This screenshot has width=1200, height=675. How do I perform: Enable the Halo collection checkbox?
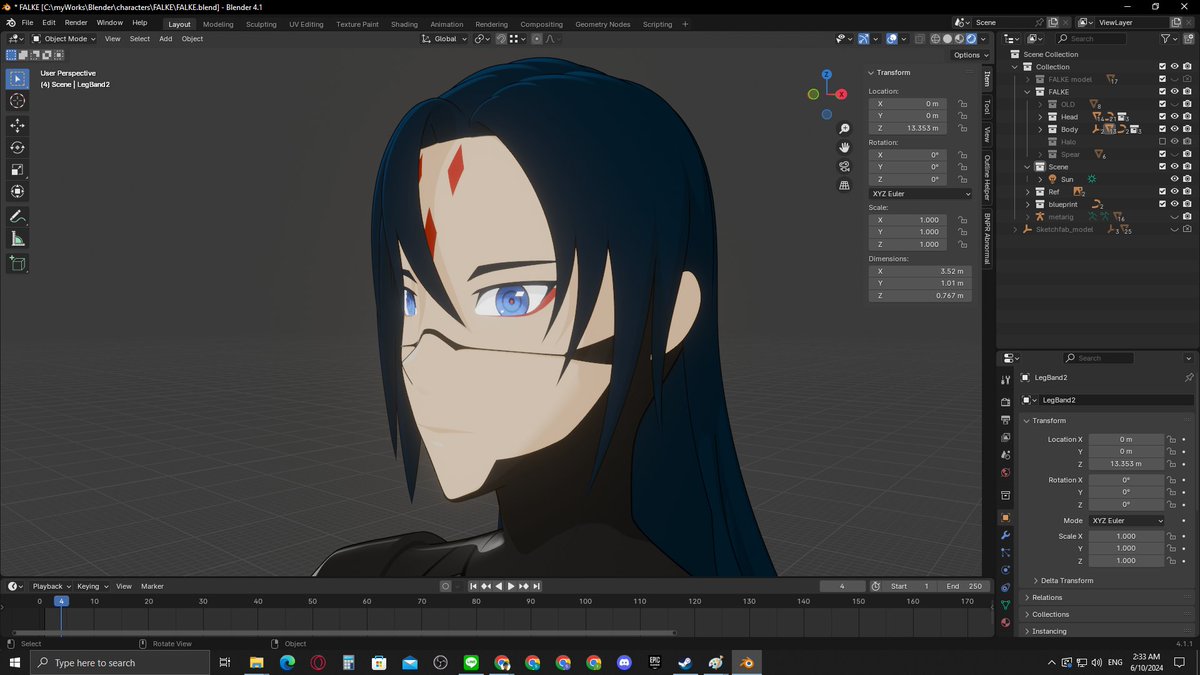tap(1162, 142)
